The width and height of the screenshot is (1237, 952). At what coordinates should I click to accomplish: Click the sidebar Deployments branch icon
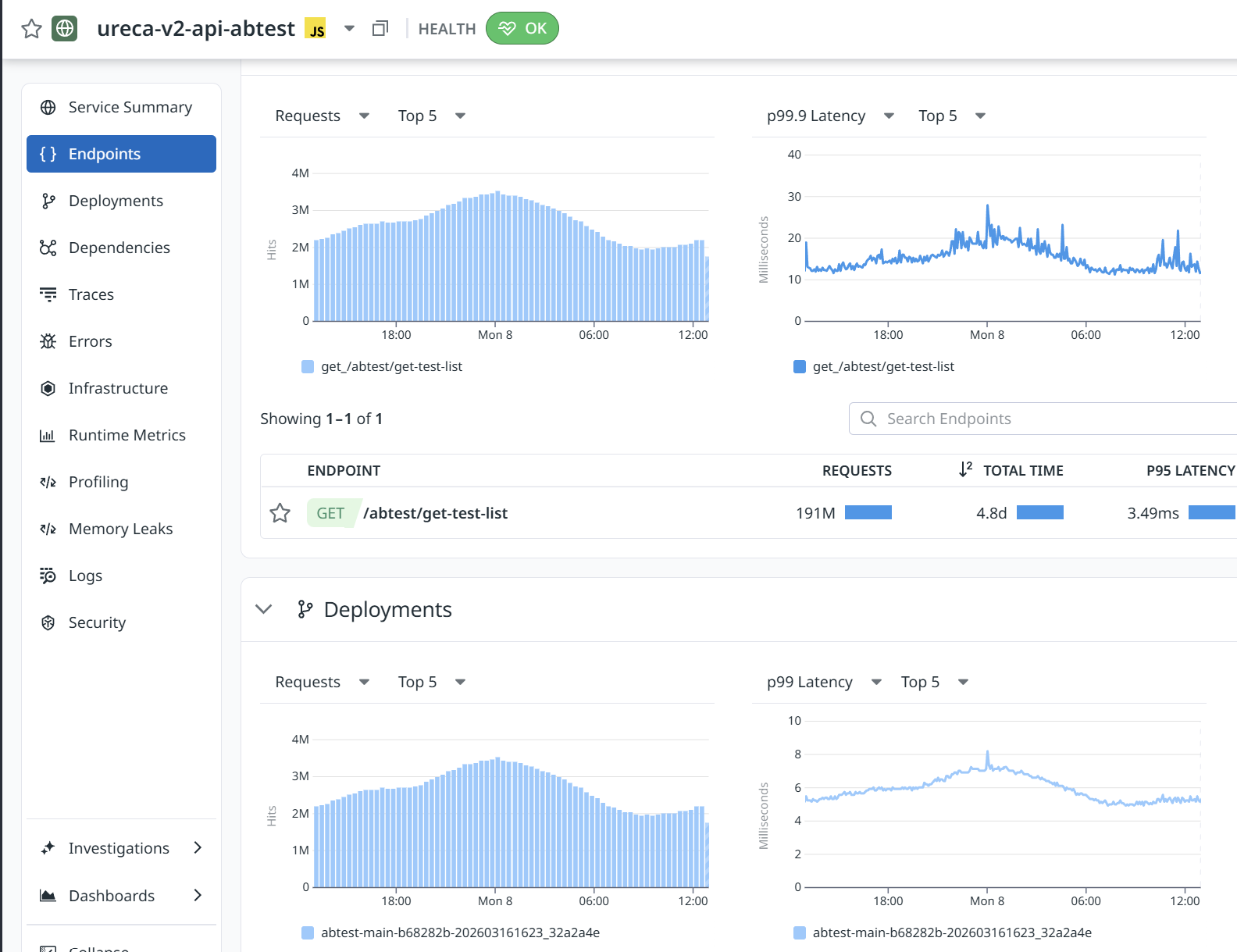48,201
